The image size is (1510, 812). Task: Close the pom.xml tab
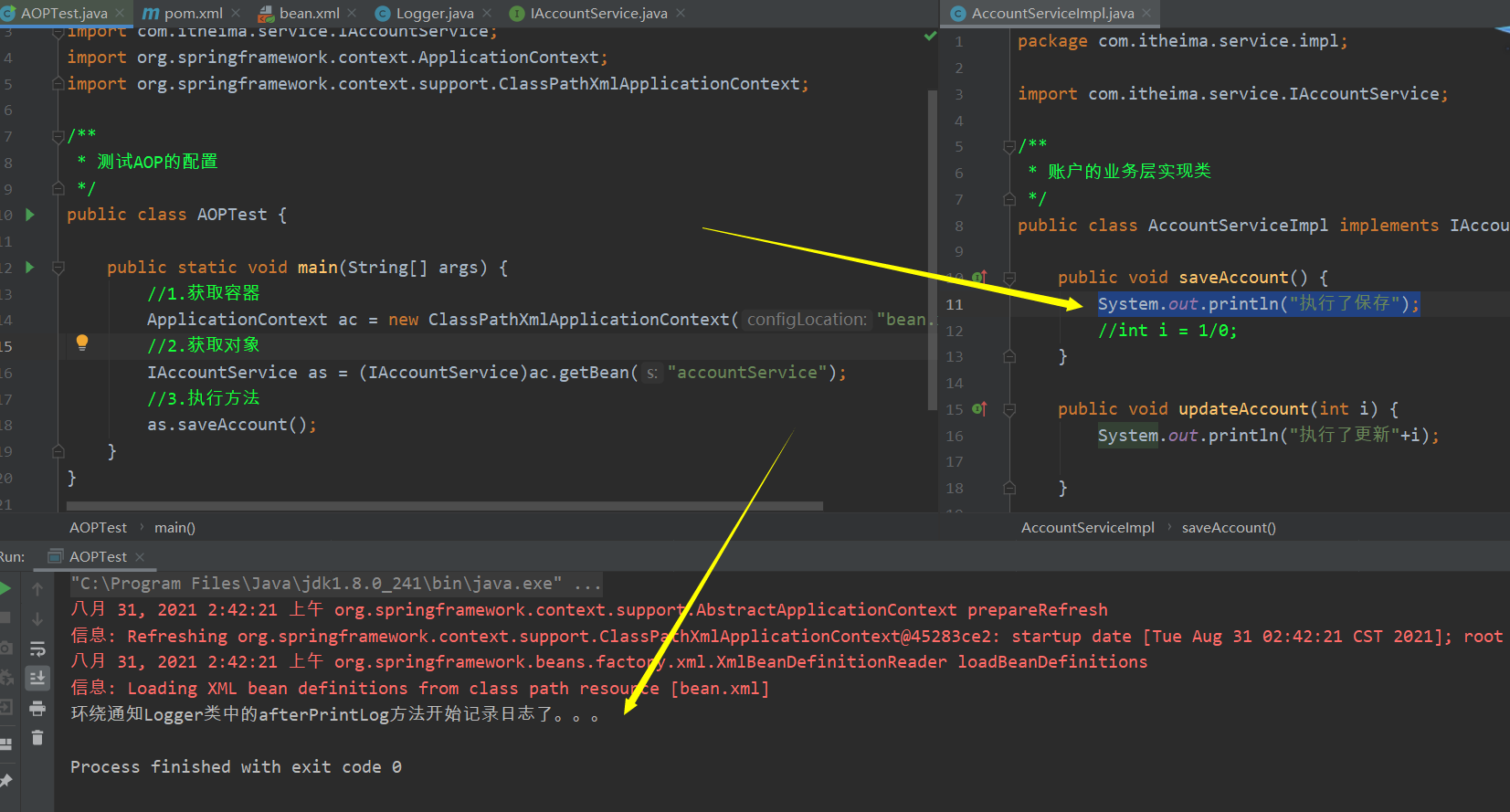tap(236, 13)
